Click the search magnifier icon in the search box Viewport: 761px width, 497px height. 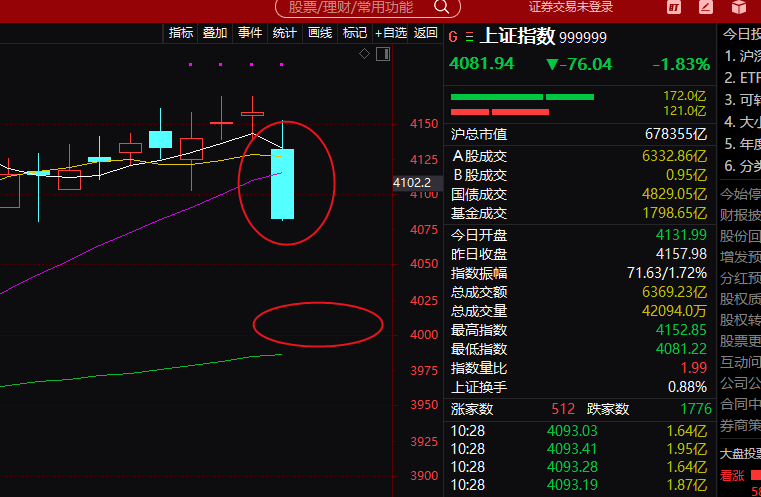(441, 7)
